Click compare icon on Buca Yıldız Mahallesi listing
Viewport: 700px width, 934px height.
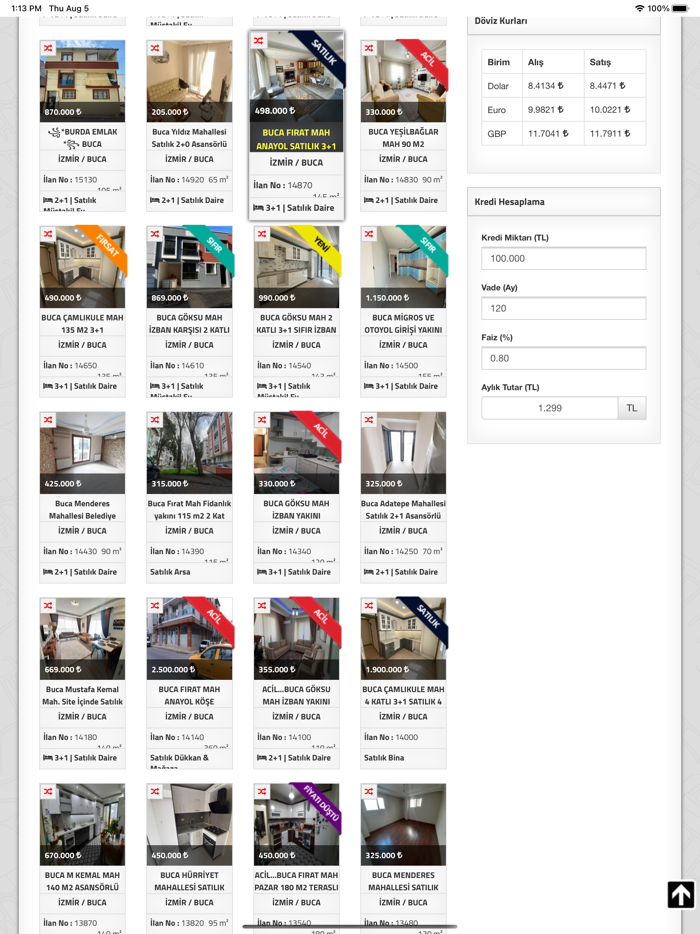point(155,48)
